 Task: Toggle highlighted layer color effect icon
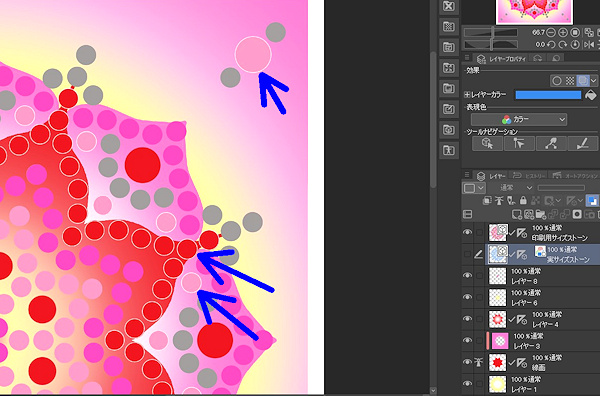click(583, 81)
